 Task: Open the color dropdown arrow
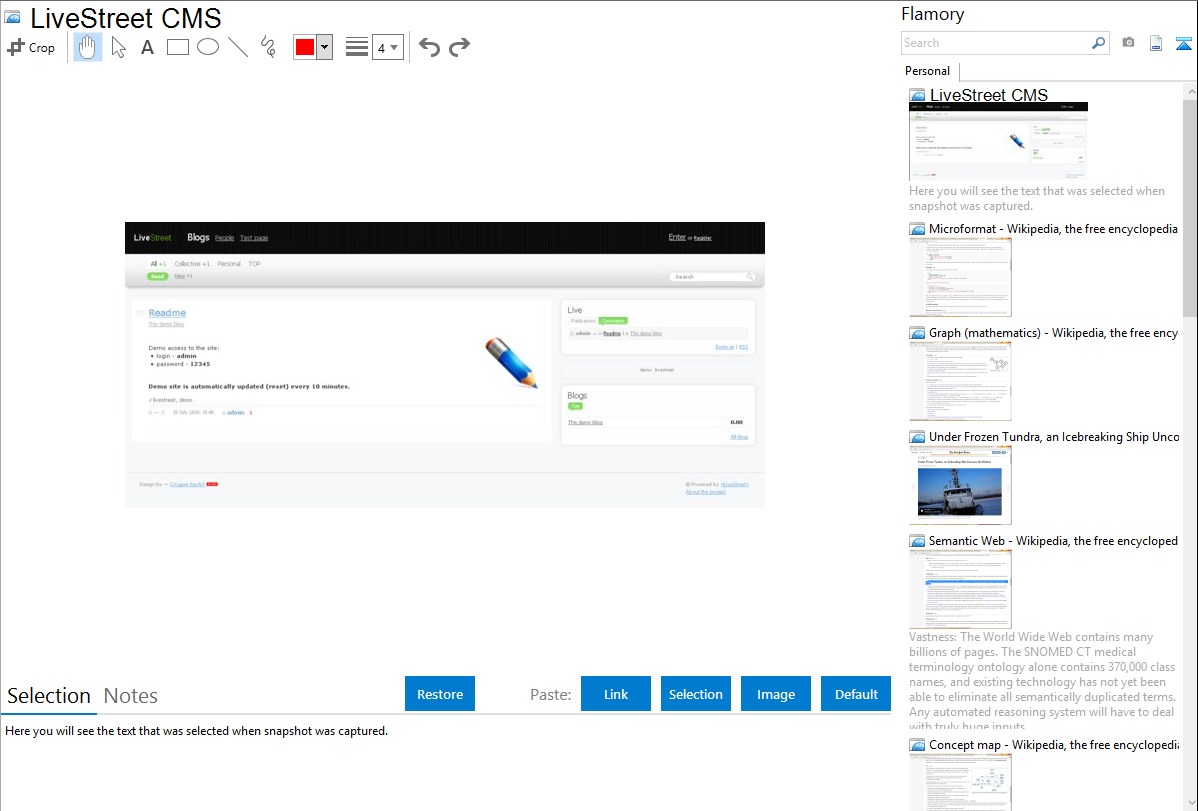coord(325,47)
